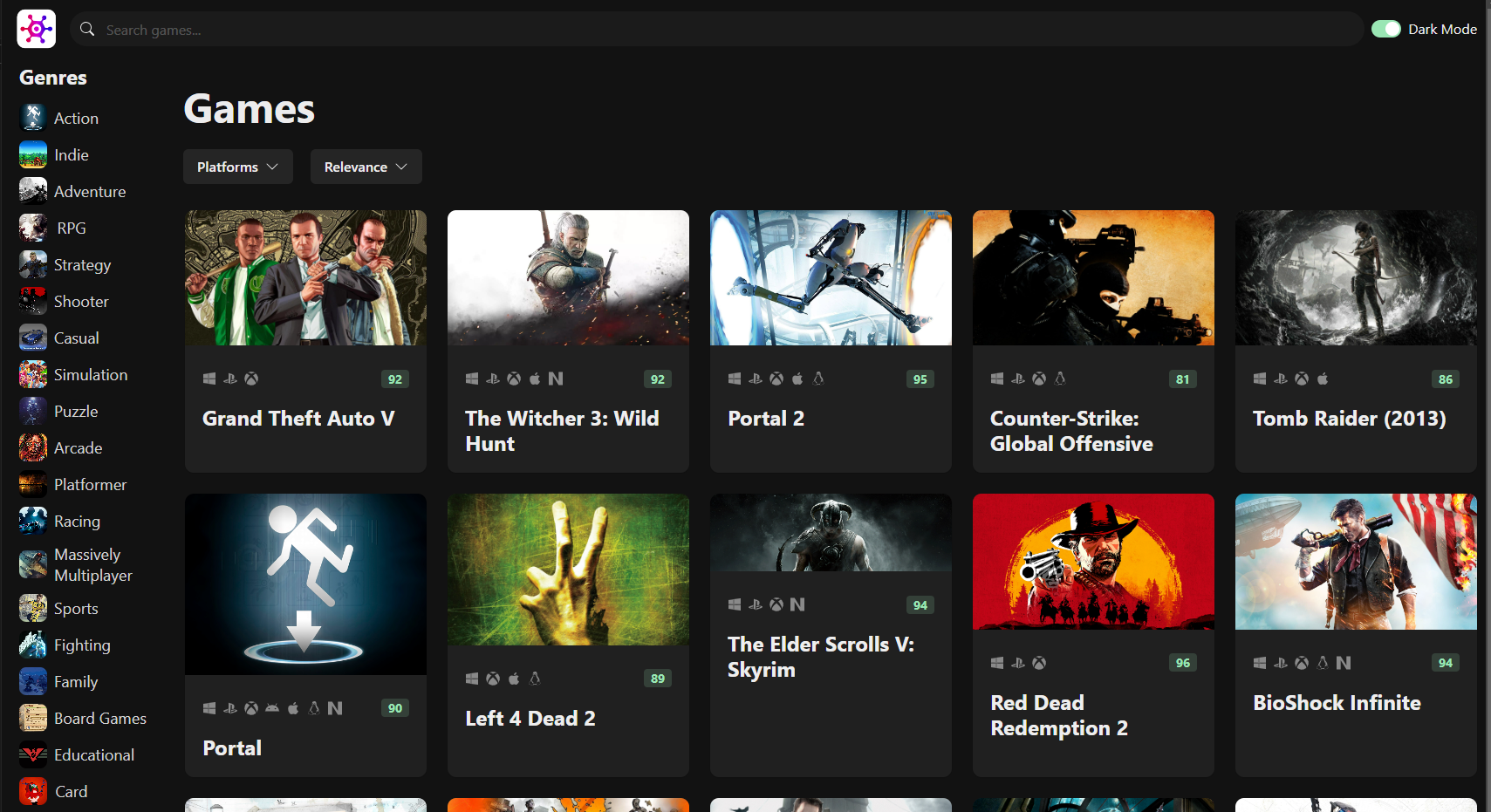Click Android icon on Portal card
Image resolution: width=1491 pixels, height=812 pixels.
272,708
